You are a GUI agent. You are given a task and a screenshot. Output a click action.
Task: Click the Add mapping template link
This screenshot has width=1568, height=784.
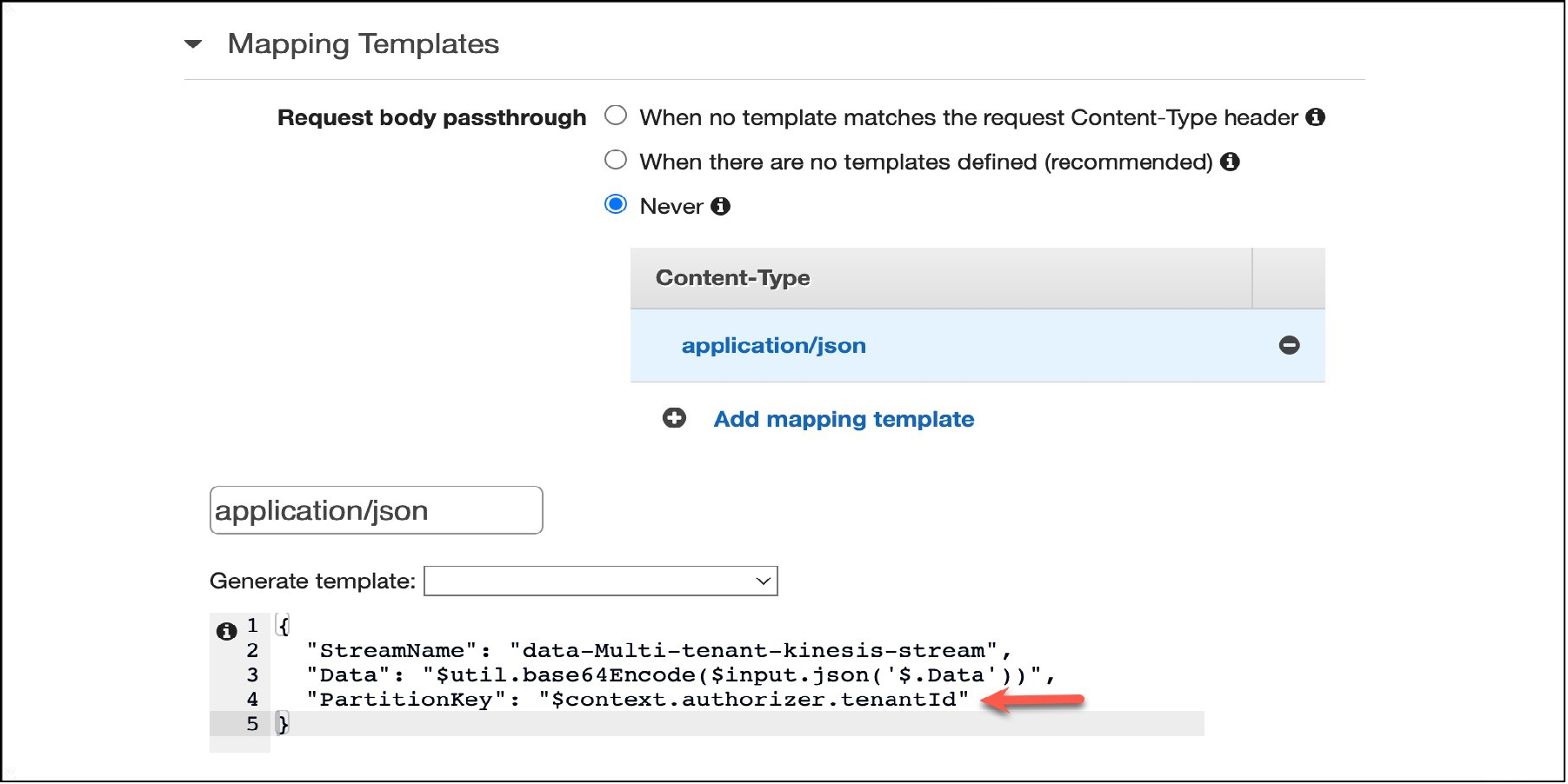(844, 419)
